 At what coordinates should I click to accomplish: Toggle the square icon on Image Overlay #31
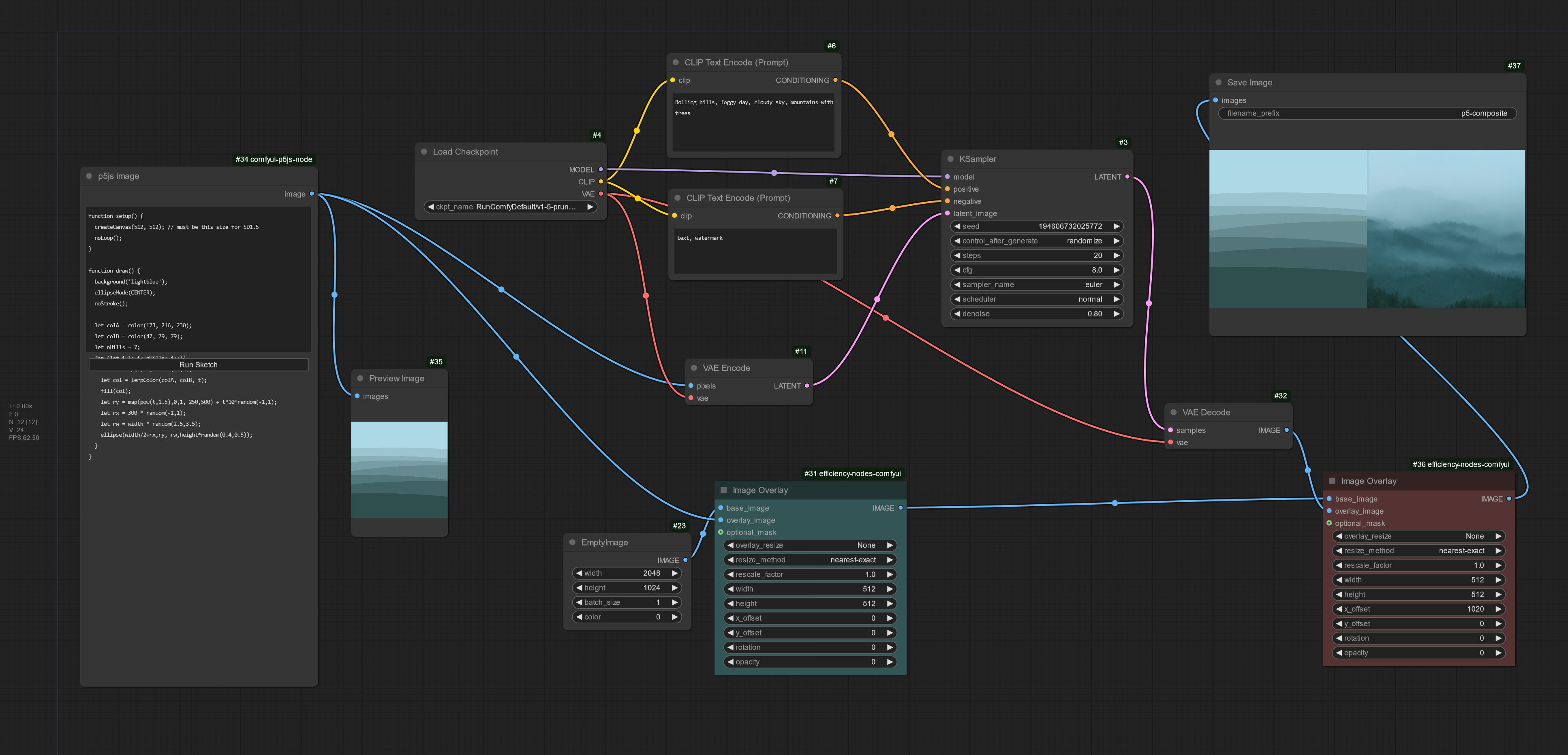point(723,490)
